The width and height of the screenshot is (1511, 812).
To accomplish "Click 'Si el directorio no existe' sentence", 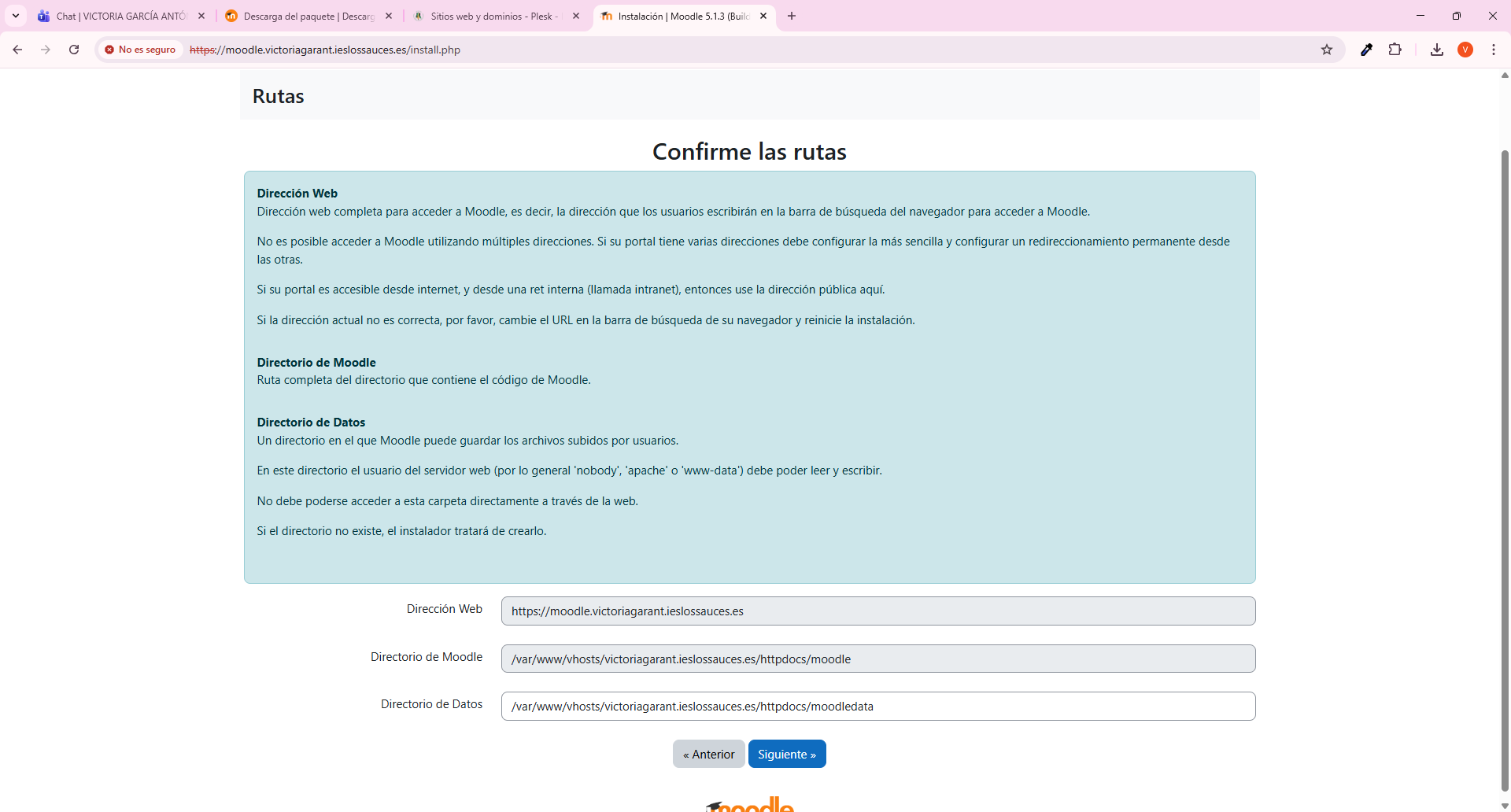I will coord(401,531).
